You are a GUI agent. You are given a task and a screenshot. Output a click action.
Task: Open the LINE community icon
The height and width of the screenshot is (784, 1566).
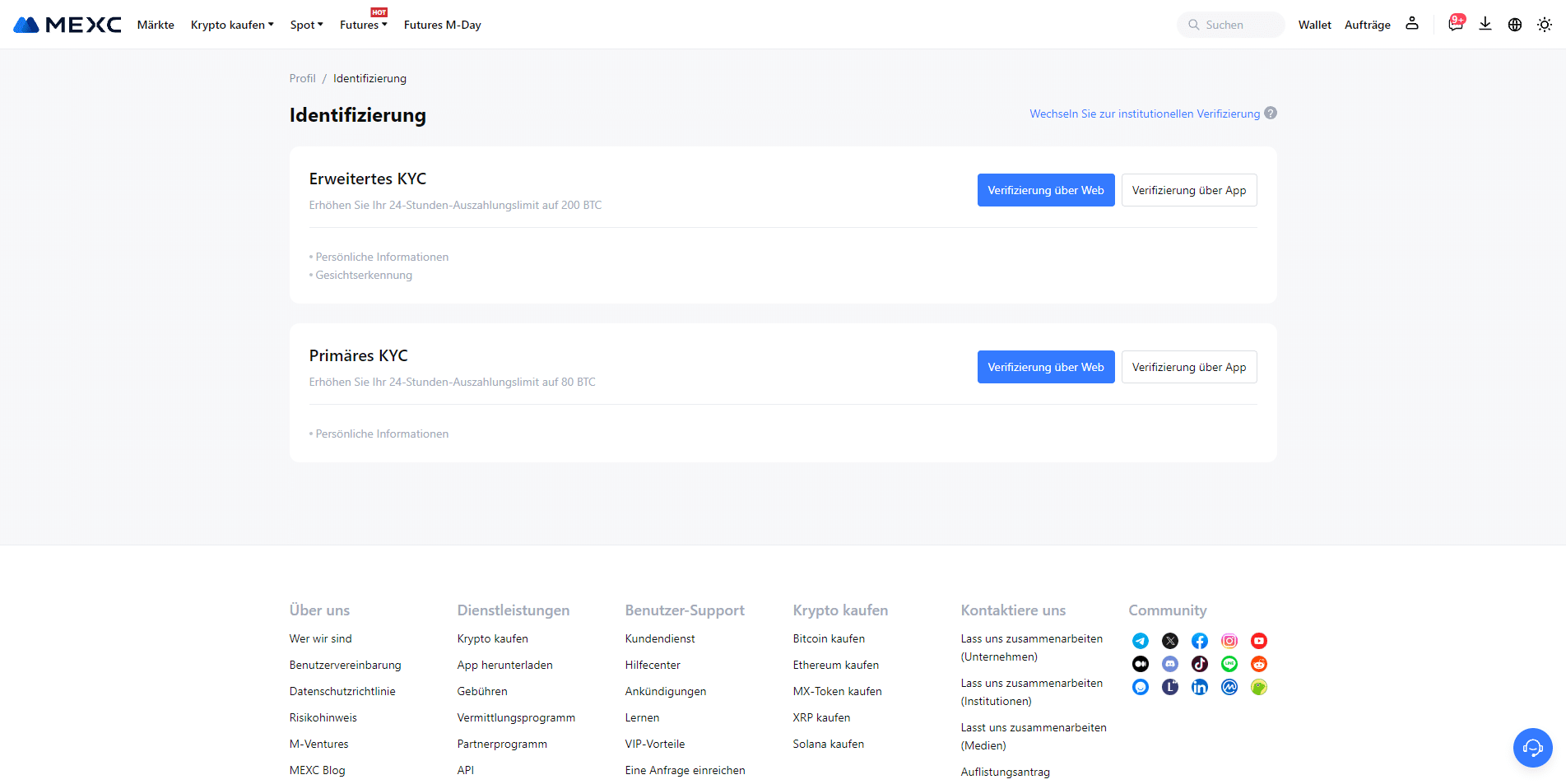tap(1229, 664)
